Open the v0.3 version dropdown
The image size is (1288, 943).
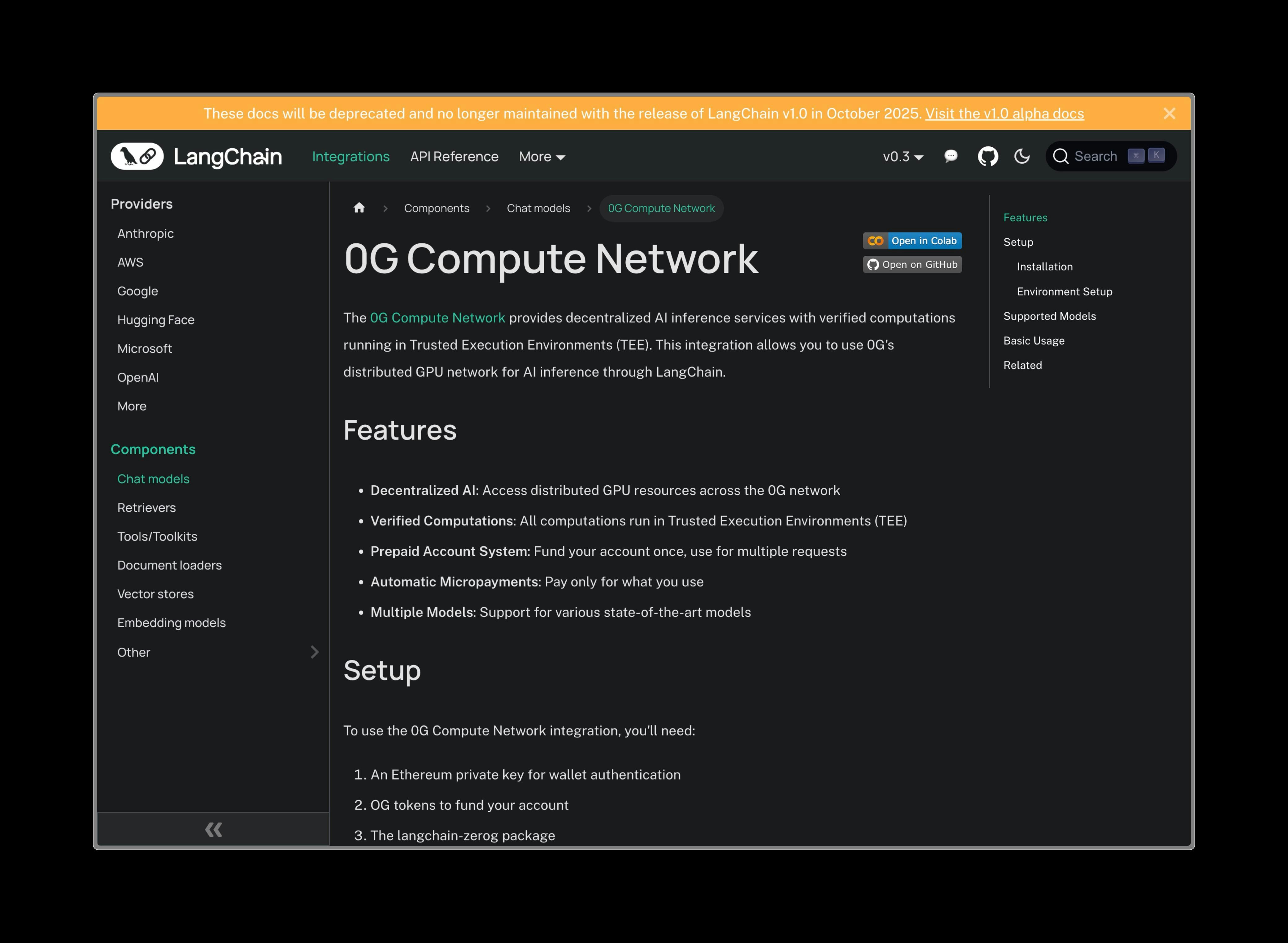pos(903,156)
